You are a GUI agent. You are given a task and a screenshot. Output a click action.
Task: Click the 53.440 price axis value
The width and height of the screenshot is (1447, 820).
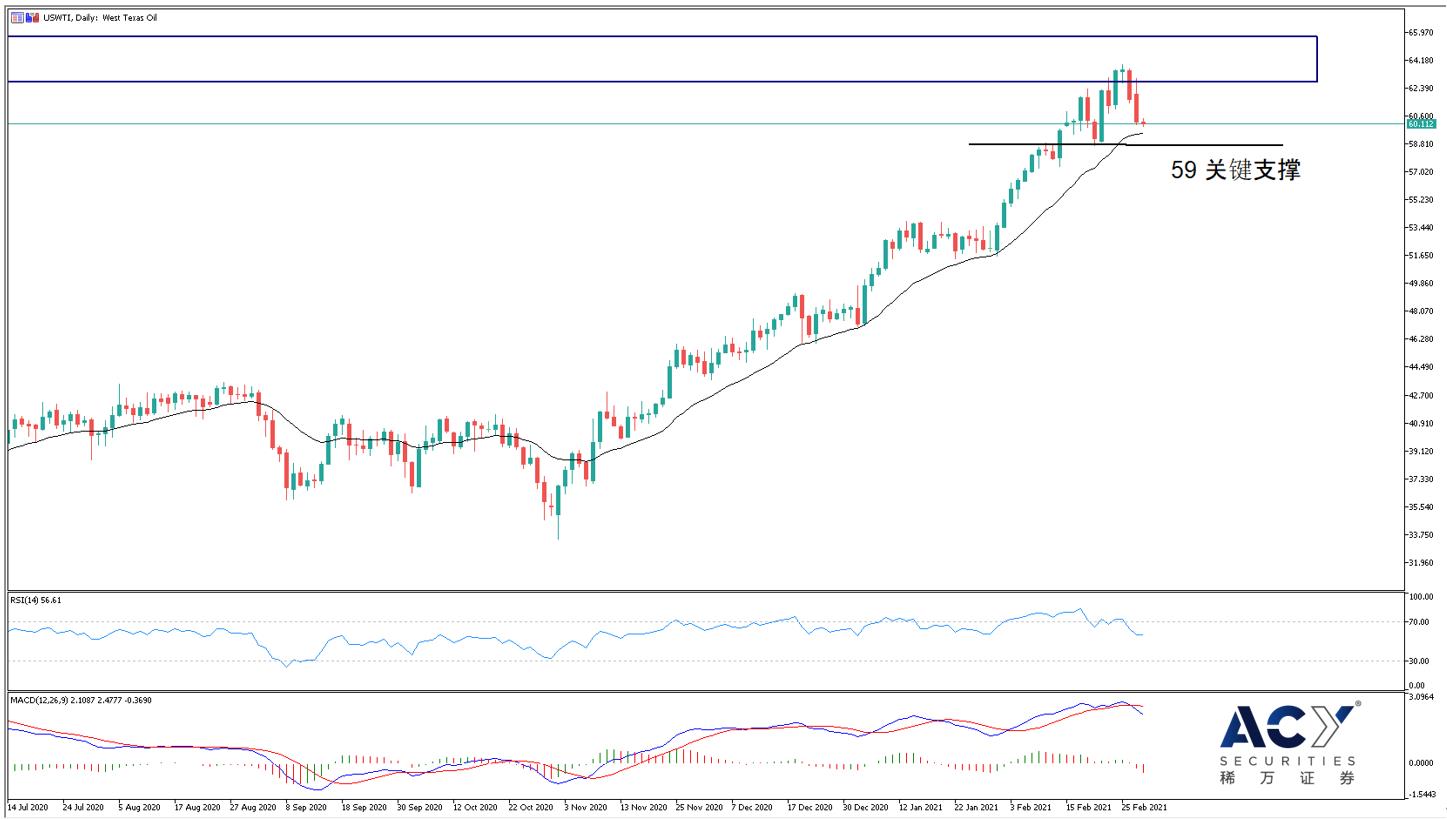pos(1422,228)
